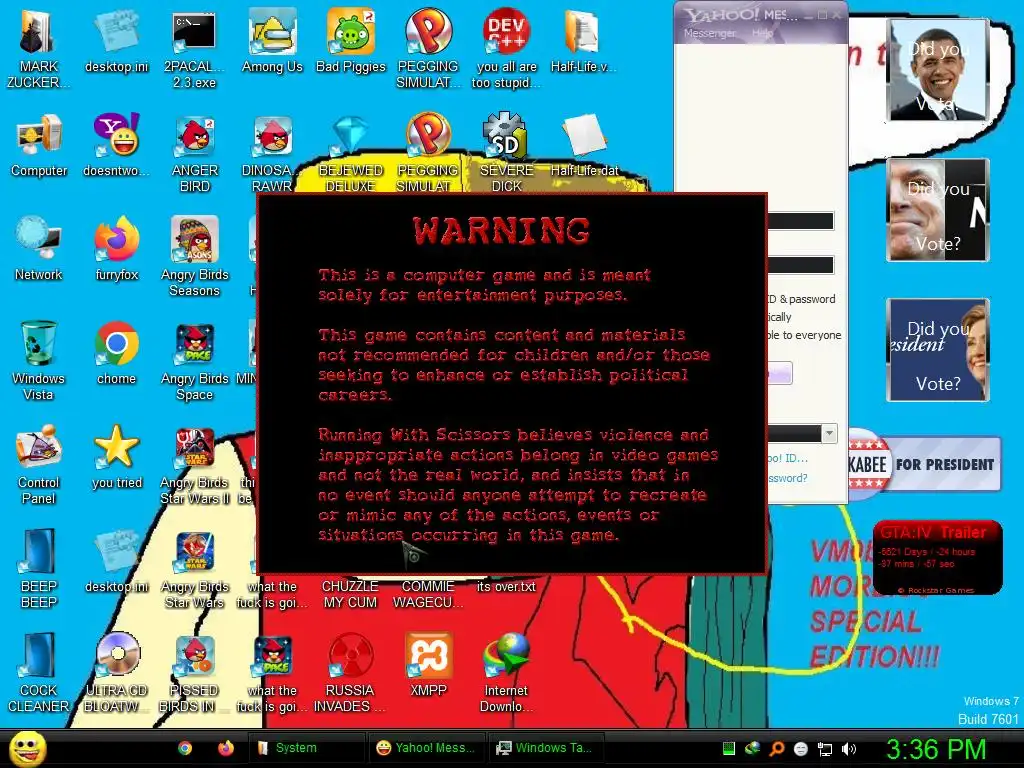Open the Messenger menu in Yahoo! Messenger

(x=709, y=33)
